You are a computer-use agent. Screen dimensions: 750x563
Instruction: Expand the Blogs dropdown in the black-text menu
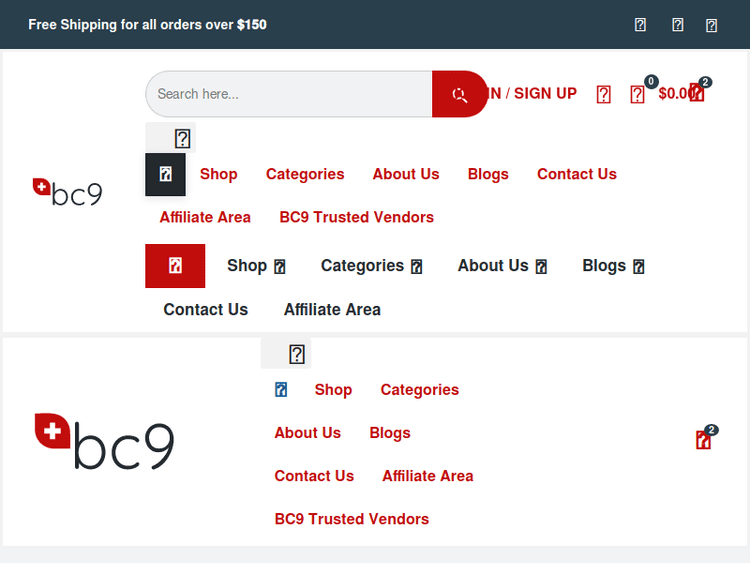(639, 267)
